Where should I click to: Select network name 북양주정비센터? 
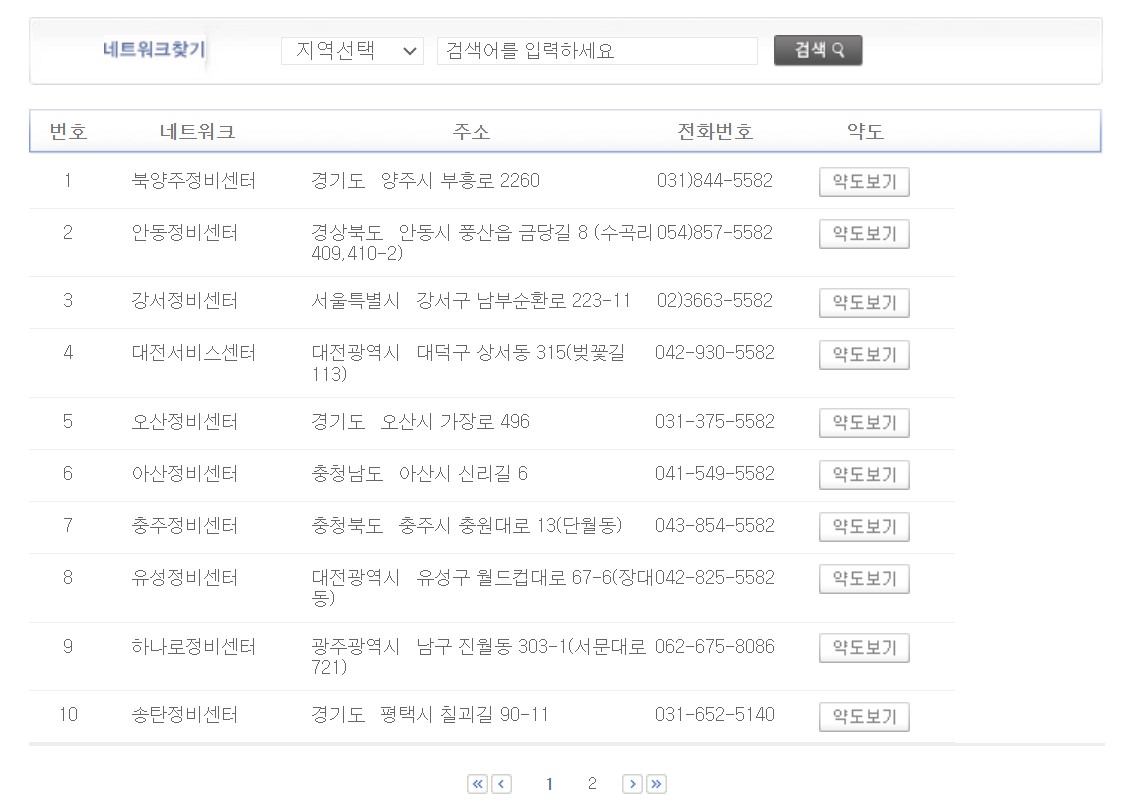(193, 181)
